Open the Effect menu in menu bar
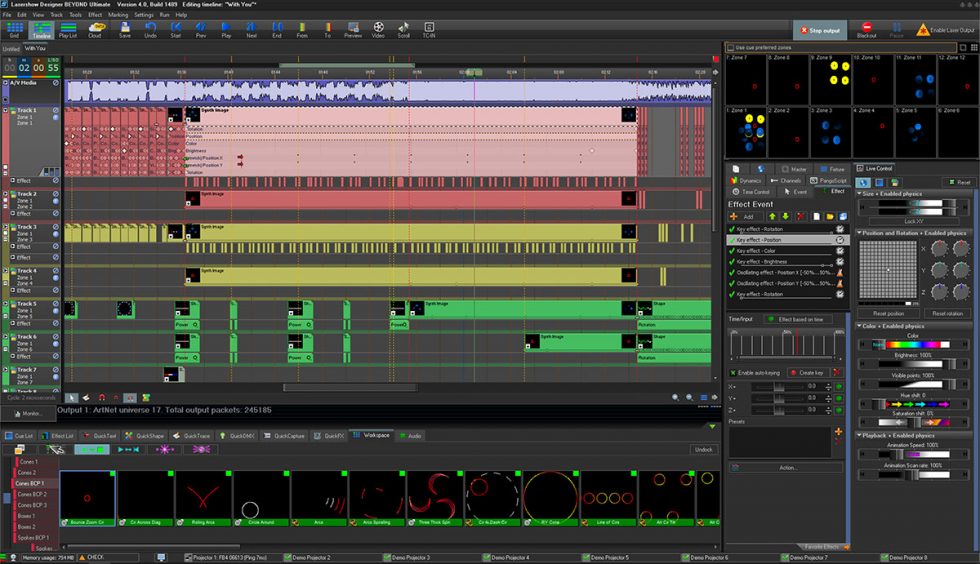The width and height of the screenshot is (980, 564). pos(95,15)
